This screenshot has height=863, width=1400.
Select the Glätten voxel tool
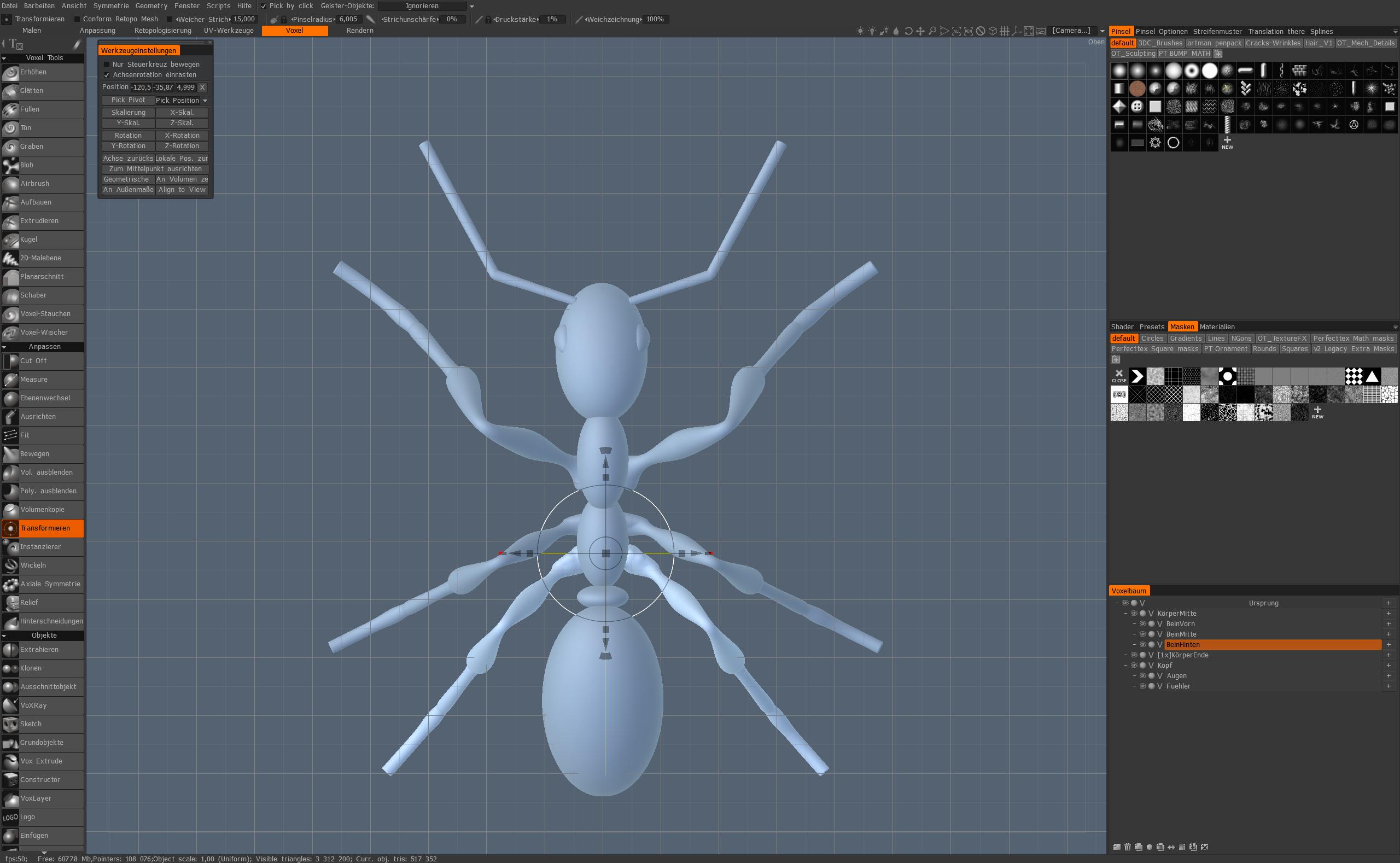42,91
